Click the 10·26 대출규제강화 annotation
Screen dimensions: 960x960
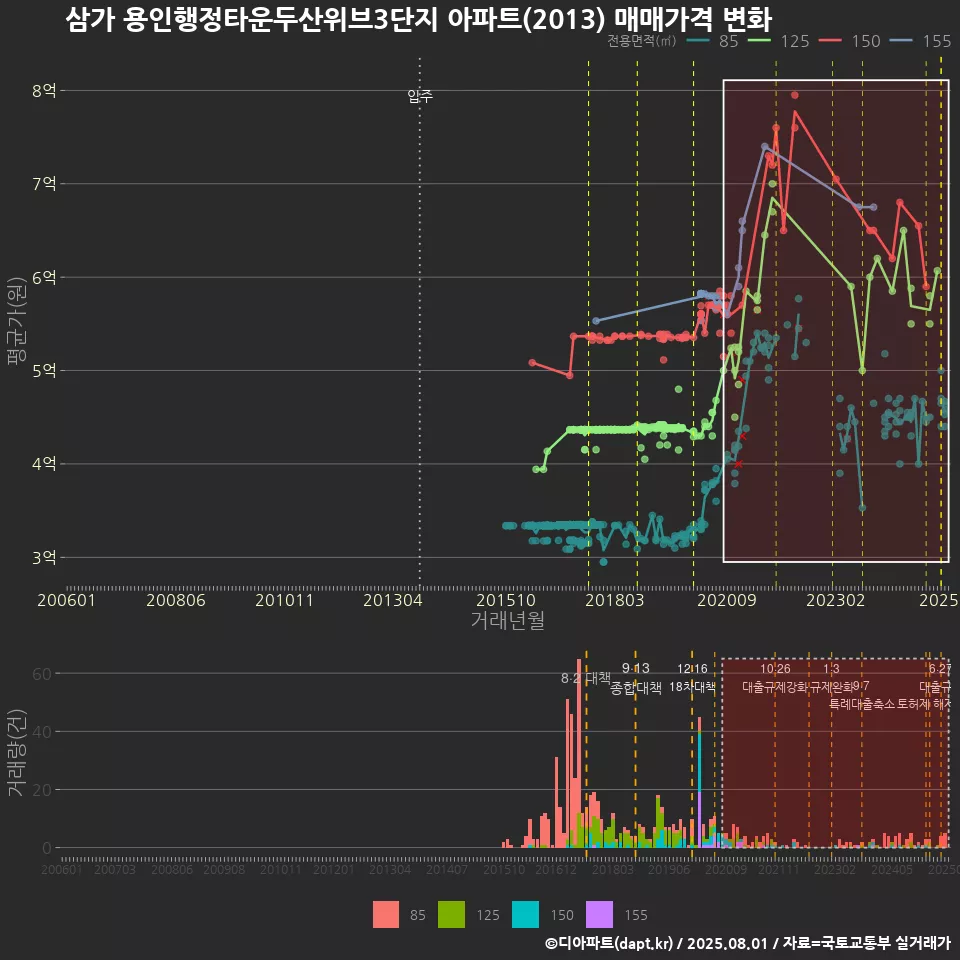pyautogui.click(x=775, y=677)
